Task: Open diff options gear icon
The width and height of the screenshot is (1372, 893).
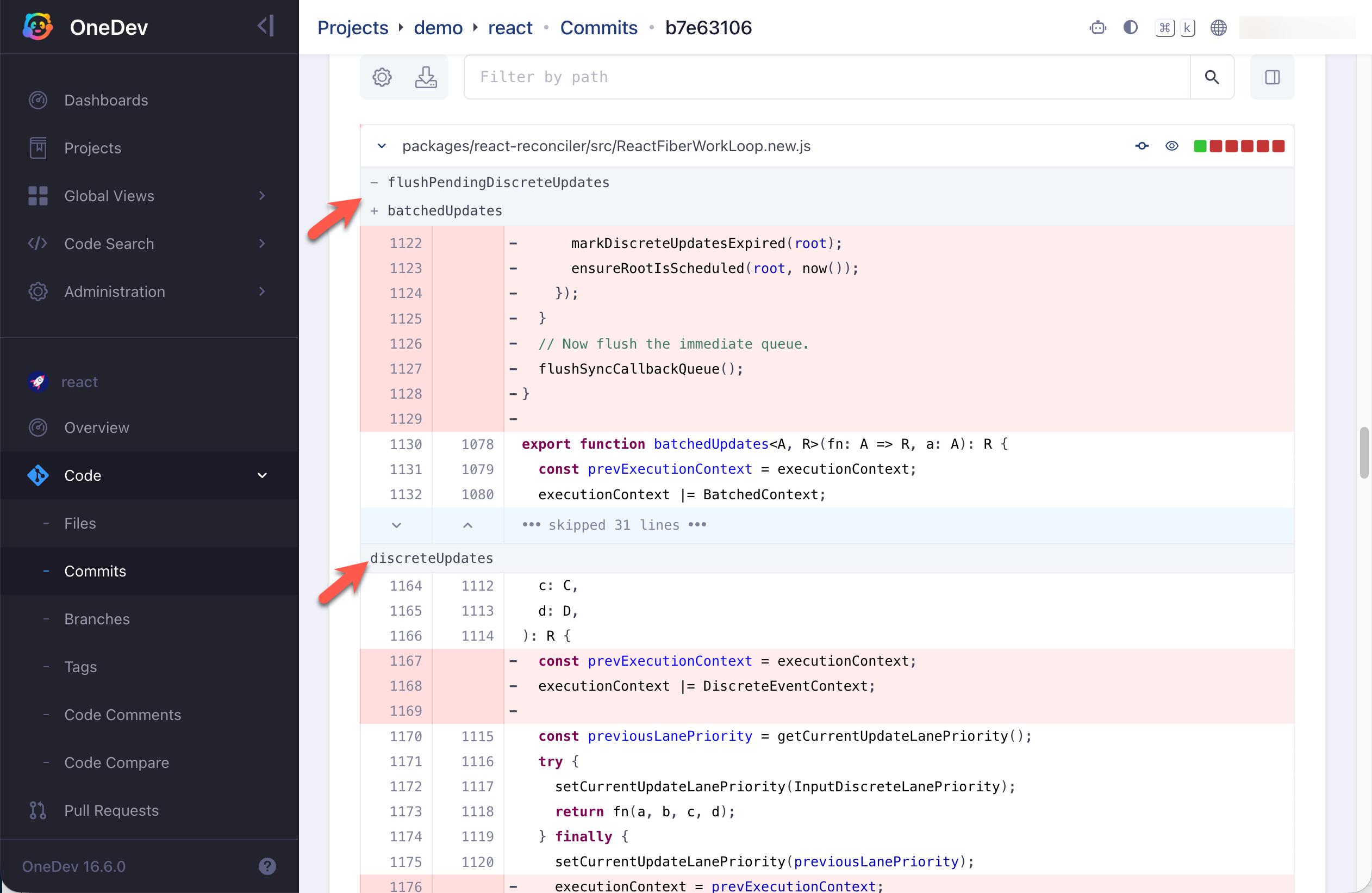Action: click(x=382, y=77)
